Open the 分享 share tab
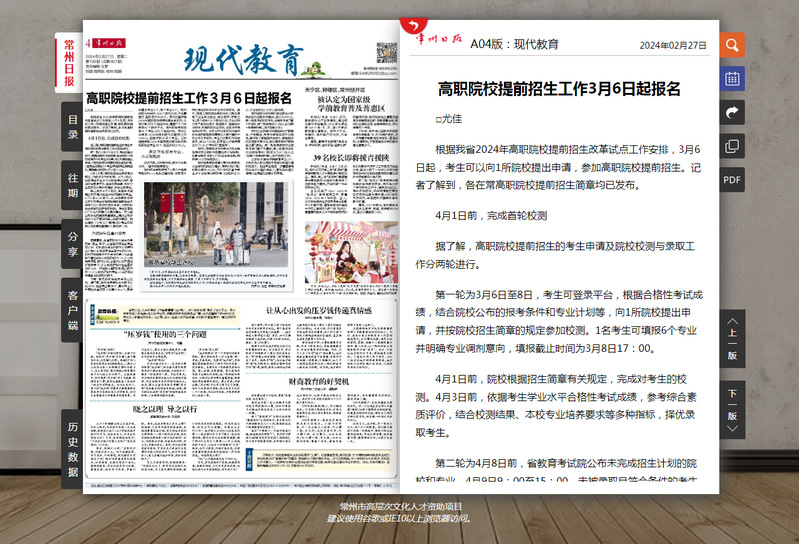Screen dimensions: 799x544 pos(72,244)
